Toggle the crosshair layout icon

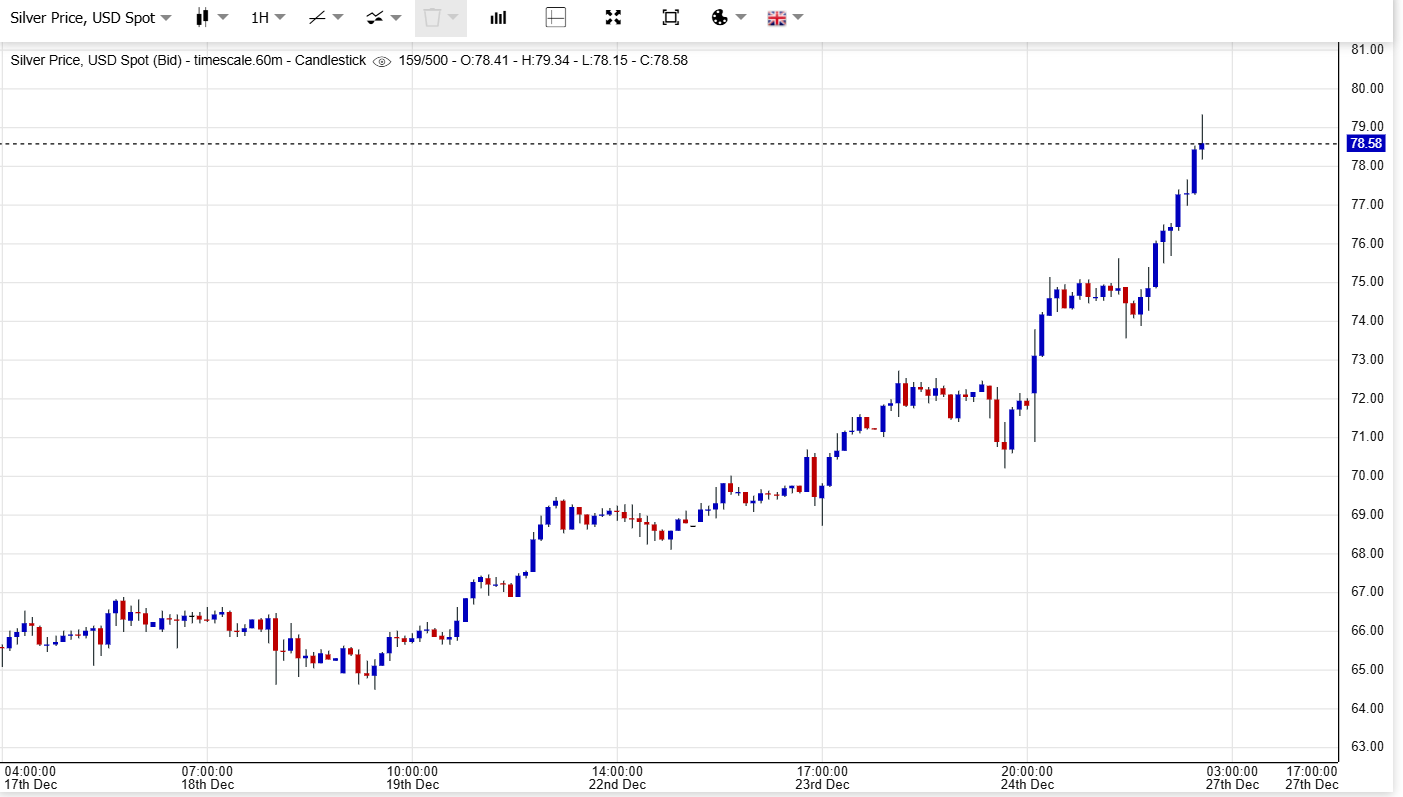coord(556,18)
